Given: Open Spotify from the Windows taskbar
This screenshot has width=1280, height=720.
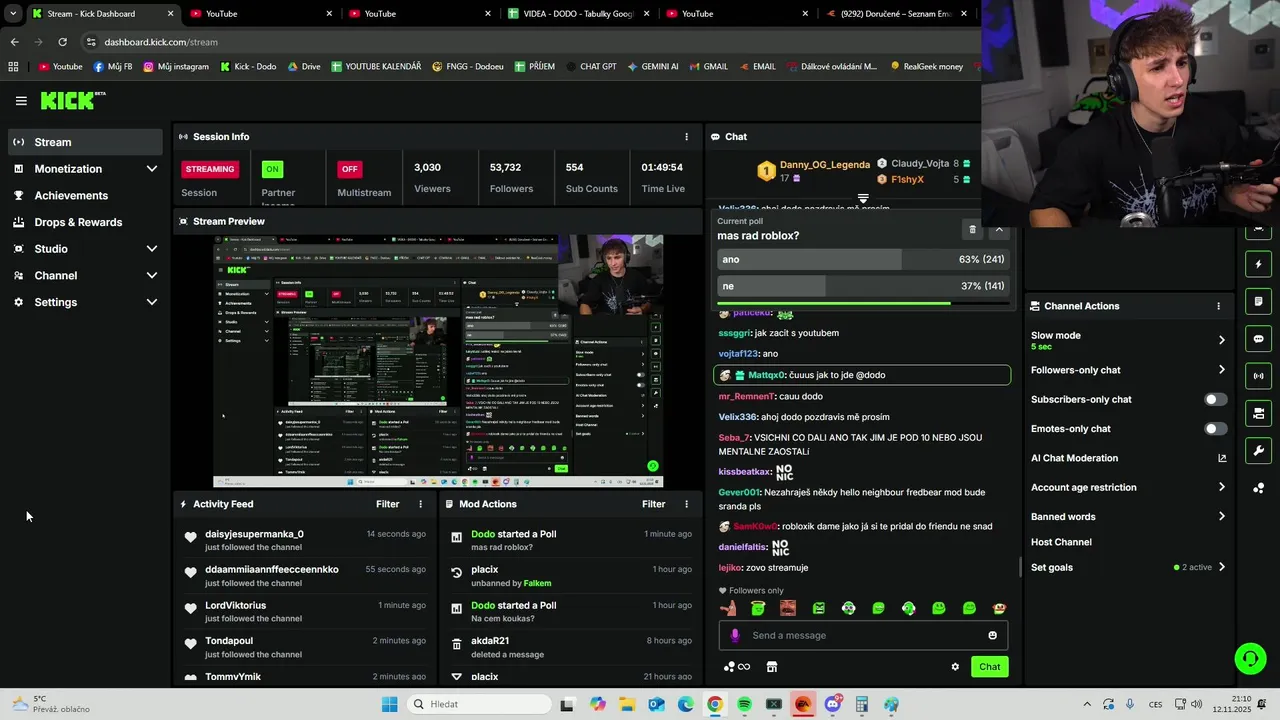Looking at the screenshot, I should pyautogui.click(x=744, y=705).
